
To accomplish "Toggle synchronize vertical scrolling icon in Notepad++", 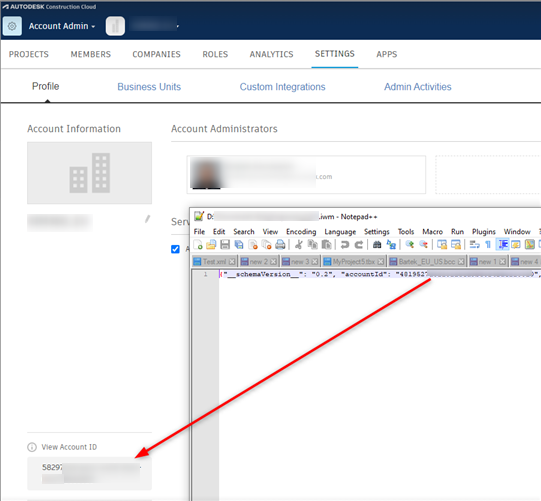I will 442,245.
